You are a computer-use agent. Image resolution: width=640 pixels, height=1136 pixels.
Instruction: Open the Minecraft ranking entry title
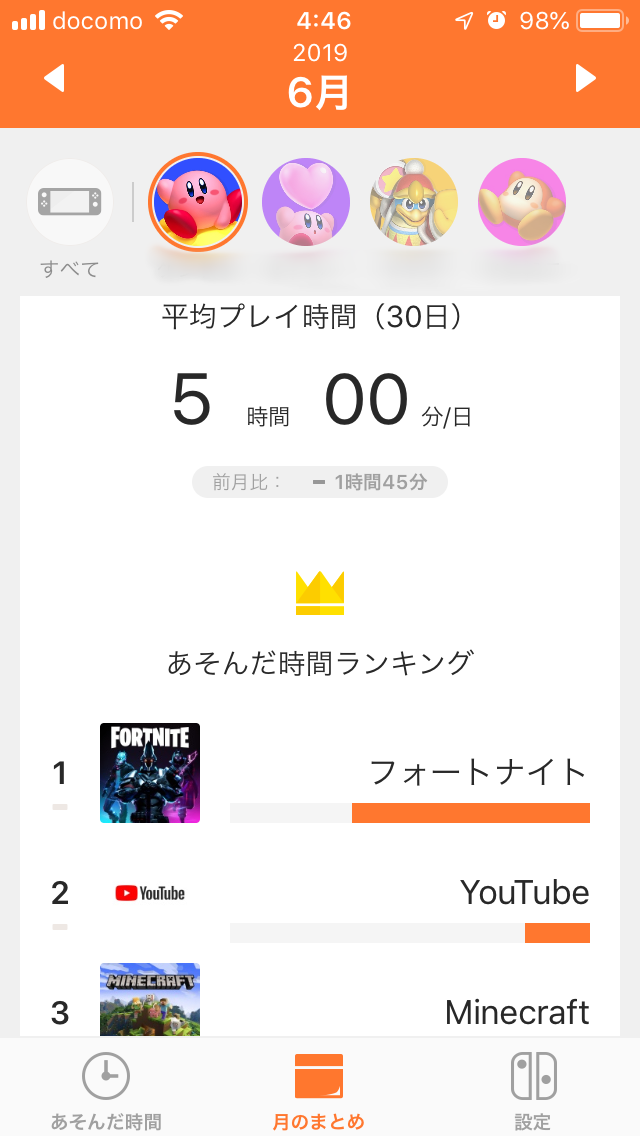[517, 1012]
